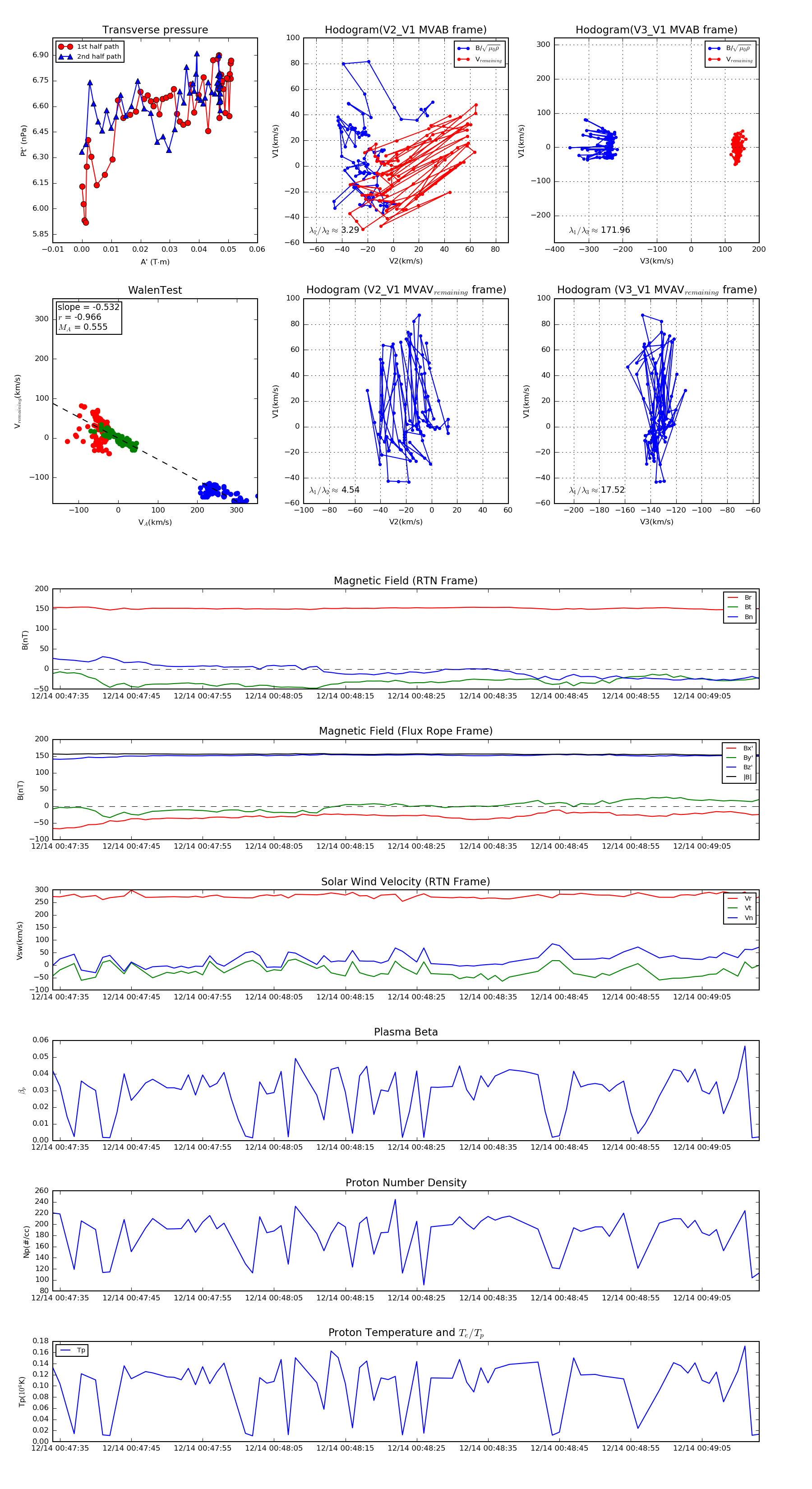The width and height of the screenshot is (812, 1489).
Task: Click 'Hodogram(V2_V1 MVAB frame)' title
Action: click(x=406, y=30)
